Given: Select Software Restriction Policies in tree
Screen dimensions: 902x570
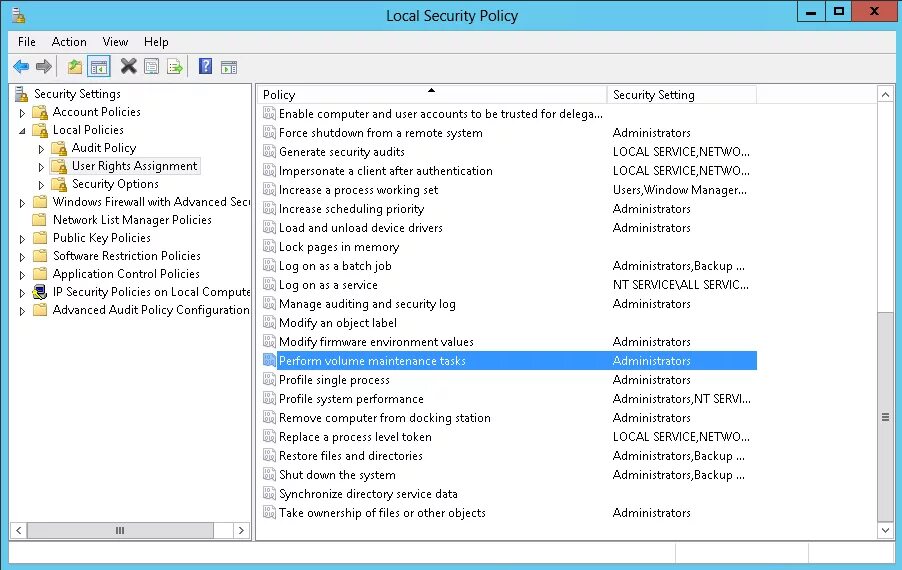Looking at the screenshot, I should click(126, 256).
